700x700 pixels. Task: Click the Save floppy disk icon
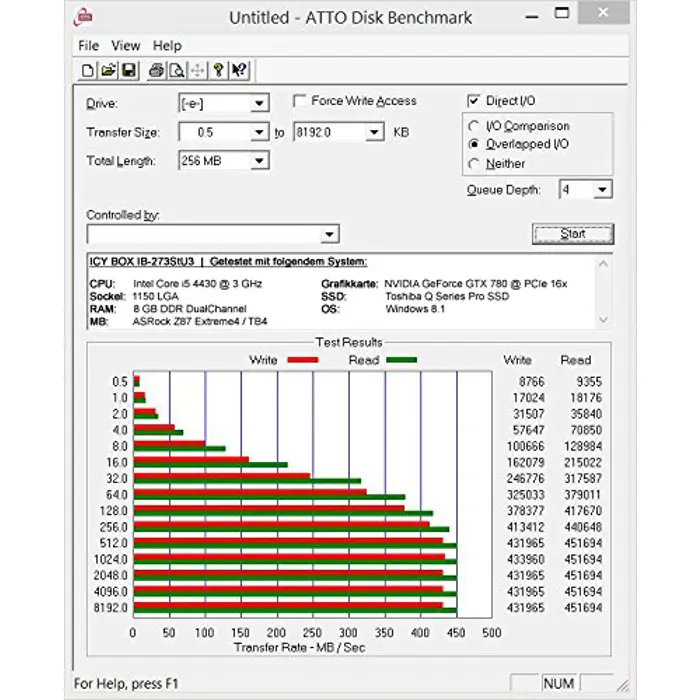coord(128,70)
